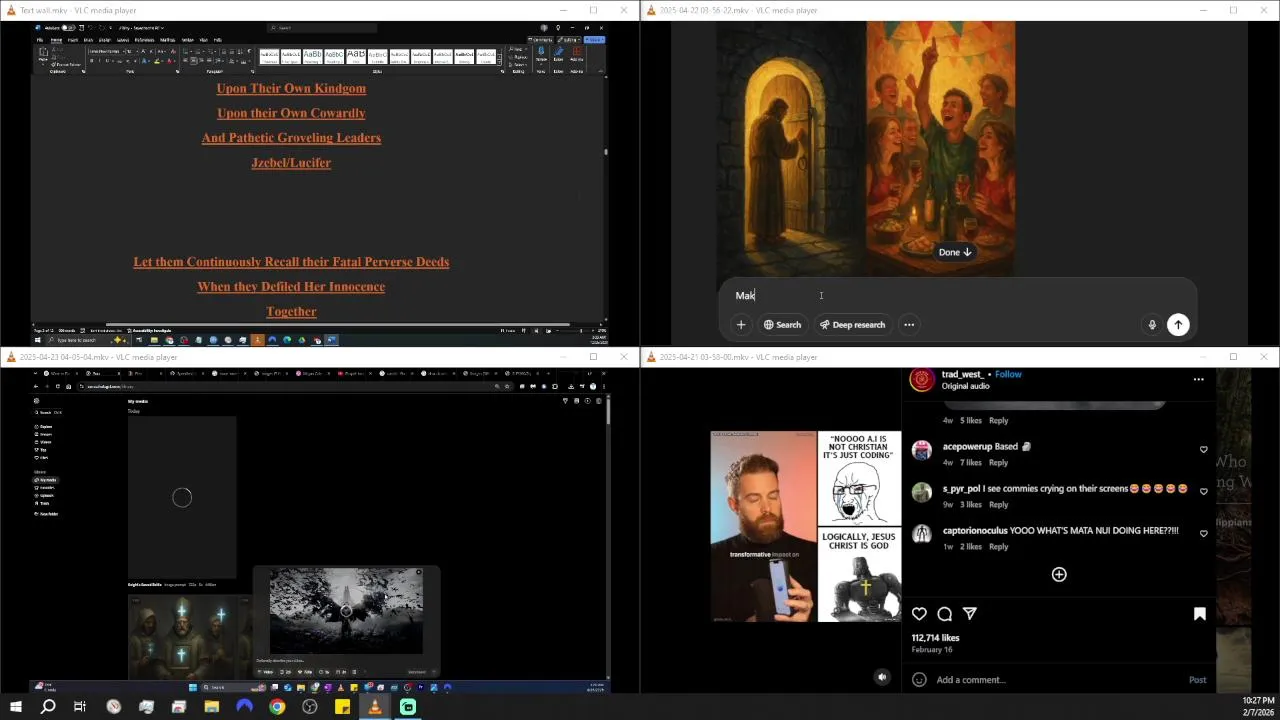This screenshot has height=720, width=1280.
Task: Open the emoji picker beside Add a comment
Action: point(919,680)
